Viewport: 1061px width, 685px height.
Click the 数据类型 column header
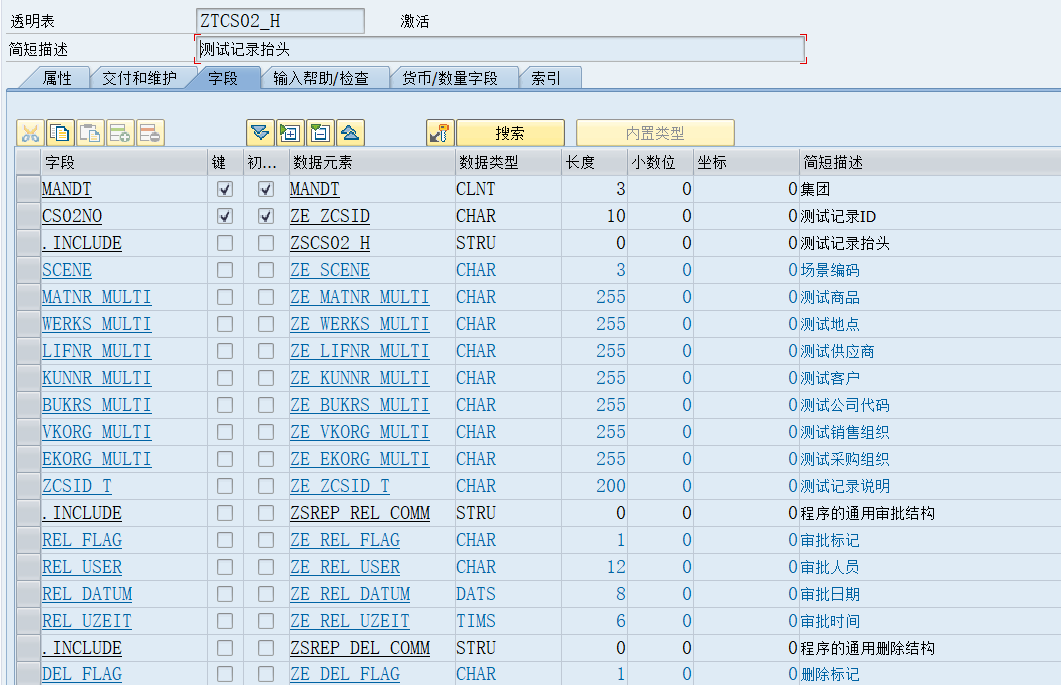509,162
